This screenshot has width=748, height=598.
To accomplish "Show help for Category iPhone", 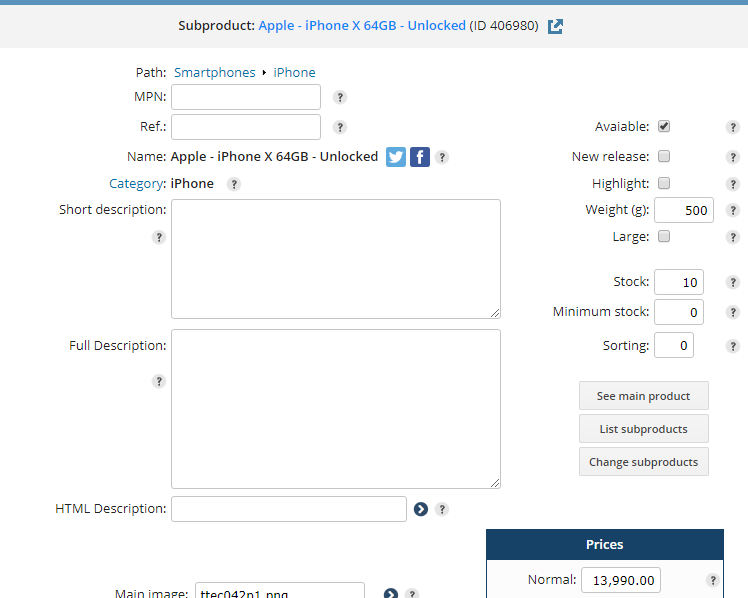I will 234,184.
